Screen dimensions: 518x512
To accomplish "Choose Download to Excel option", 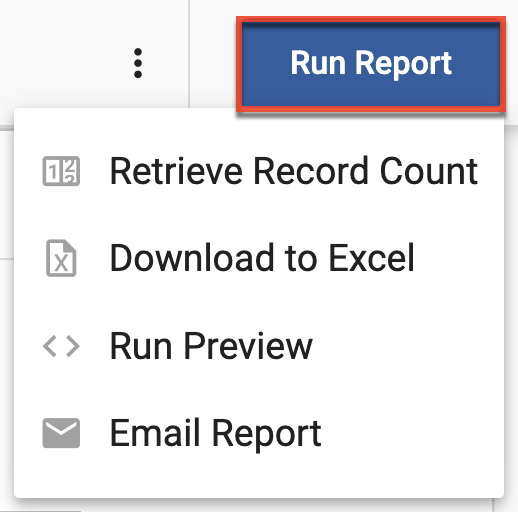I will click(x=259, y=258).
